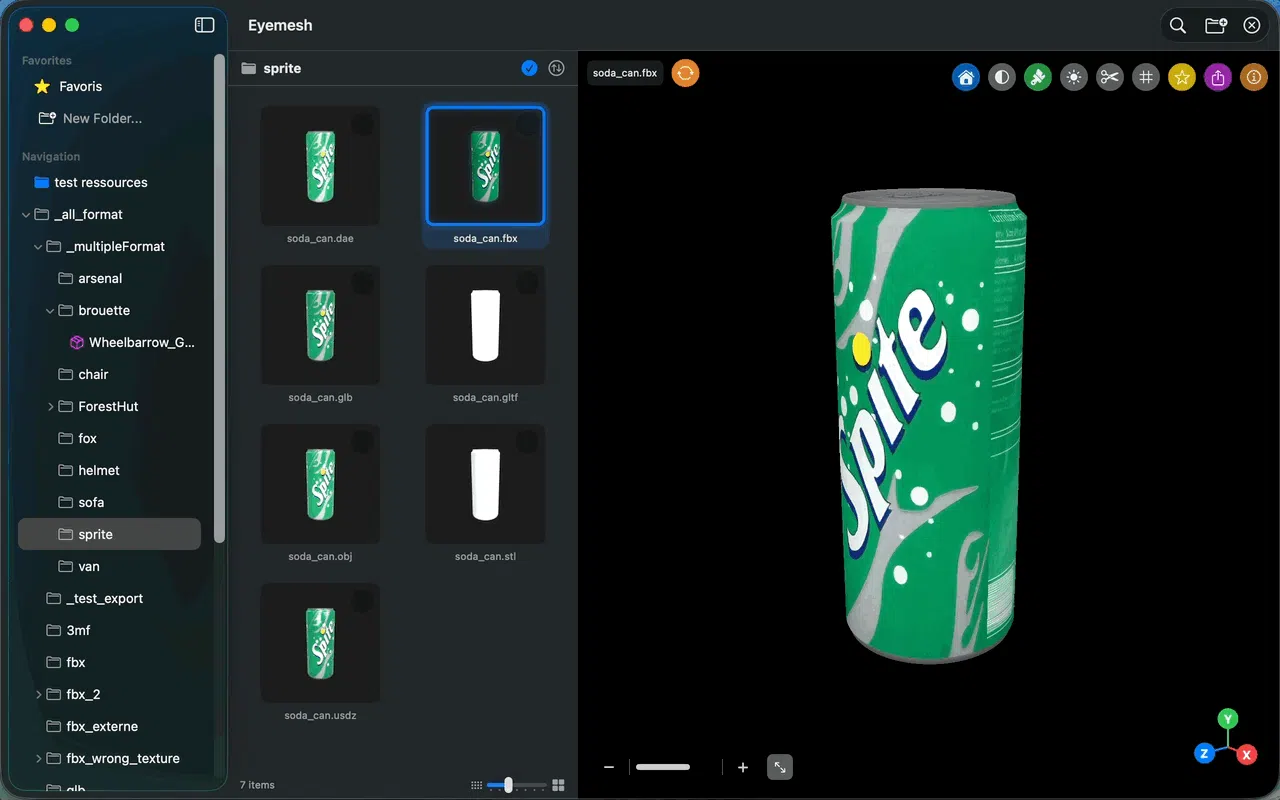This screenshot has height=800, width=1280.
Task: Click the purple cube icon beside Wheelbarrow_G...
Action: (77, 342)
